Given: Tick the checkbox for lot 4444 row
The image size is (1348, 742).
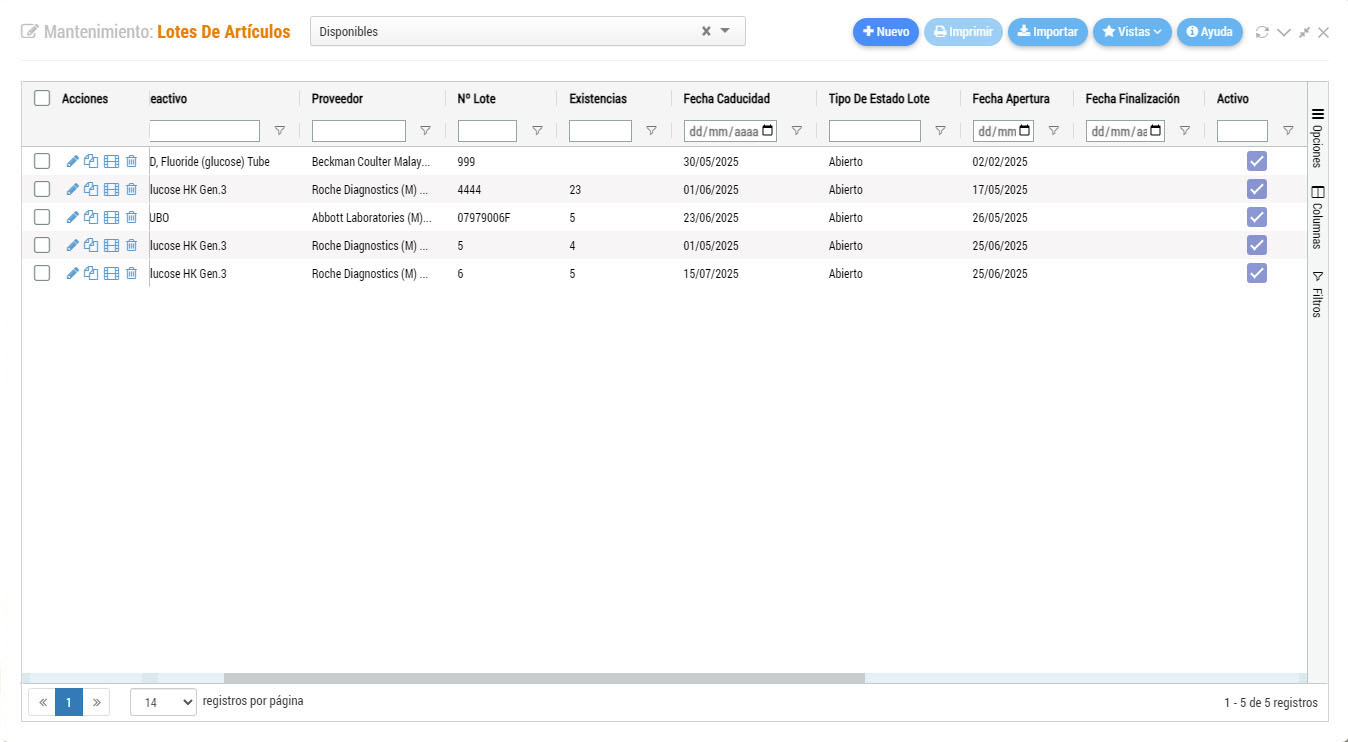Looking at the screenshot, I should [42, 189].
